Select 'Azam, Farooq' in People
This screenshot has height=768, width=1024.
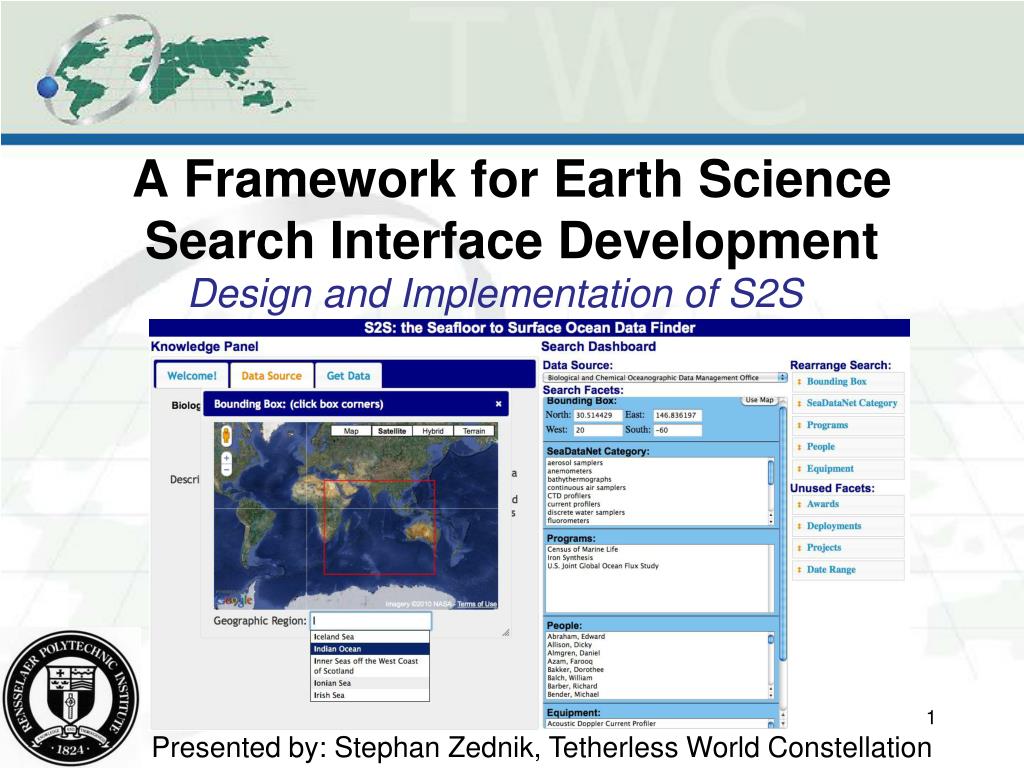[570, 662]
